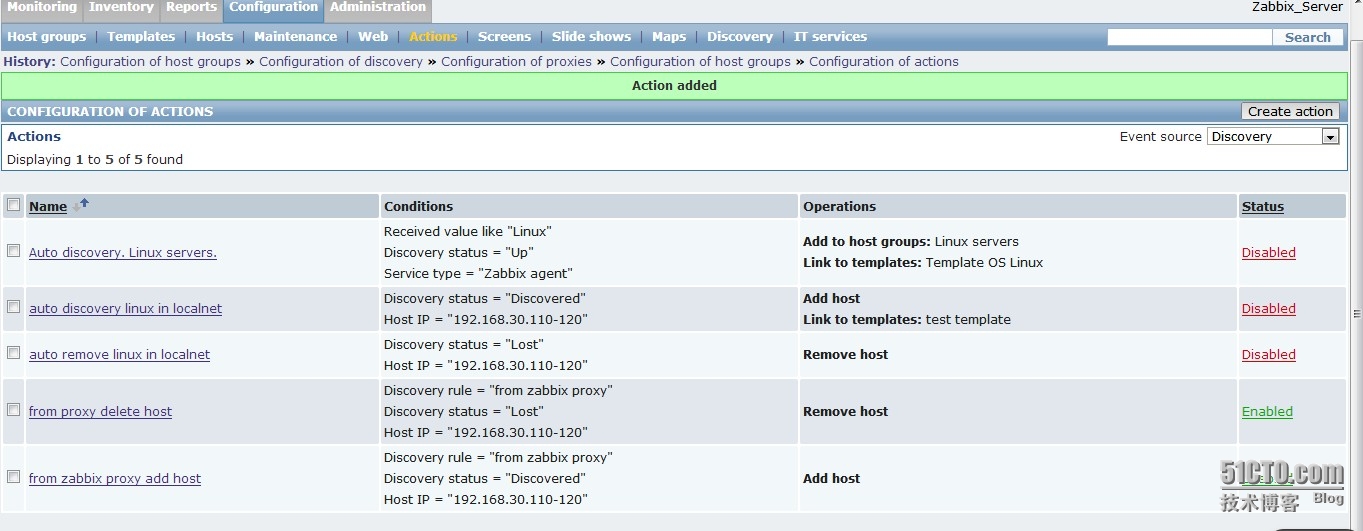The width and height of the screenshot is (1363, 531).
Task: Open from zabbix proxy add host action
Action: coord(115,479)
